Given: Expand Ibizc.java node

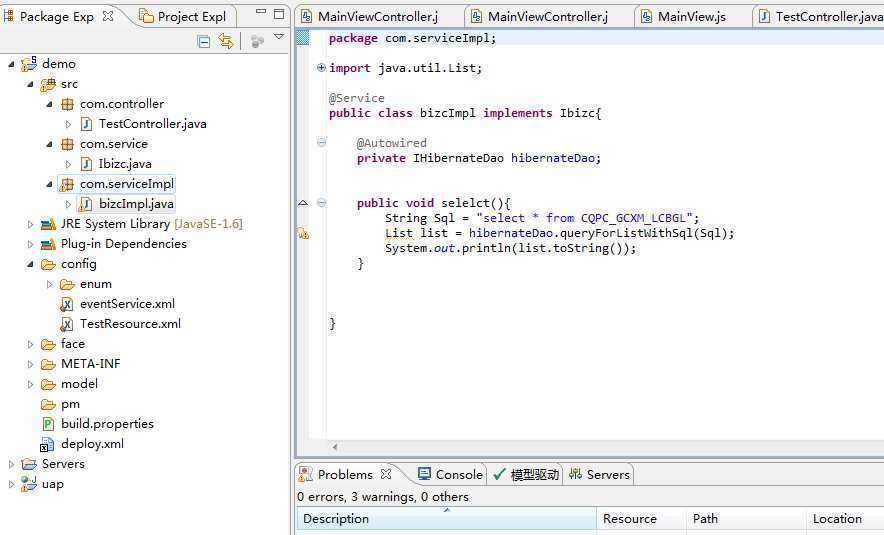Looking at the screenshot, I should 68,164.
